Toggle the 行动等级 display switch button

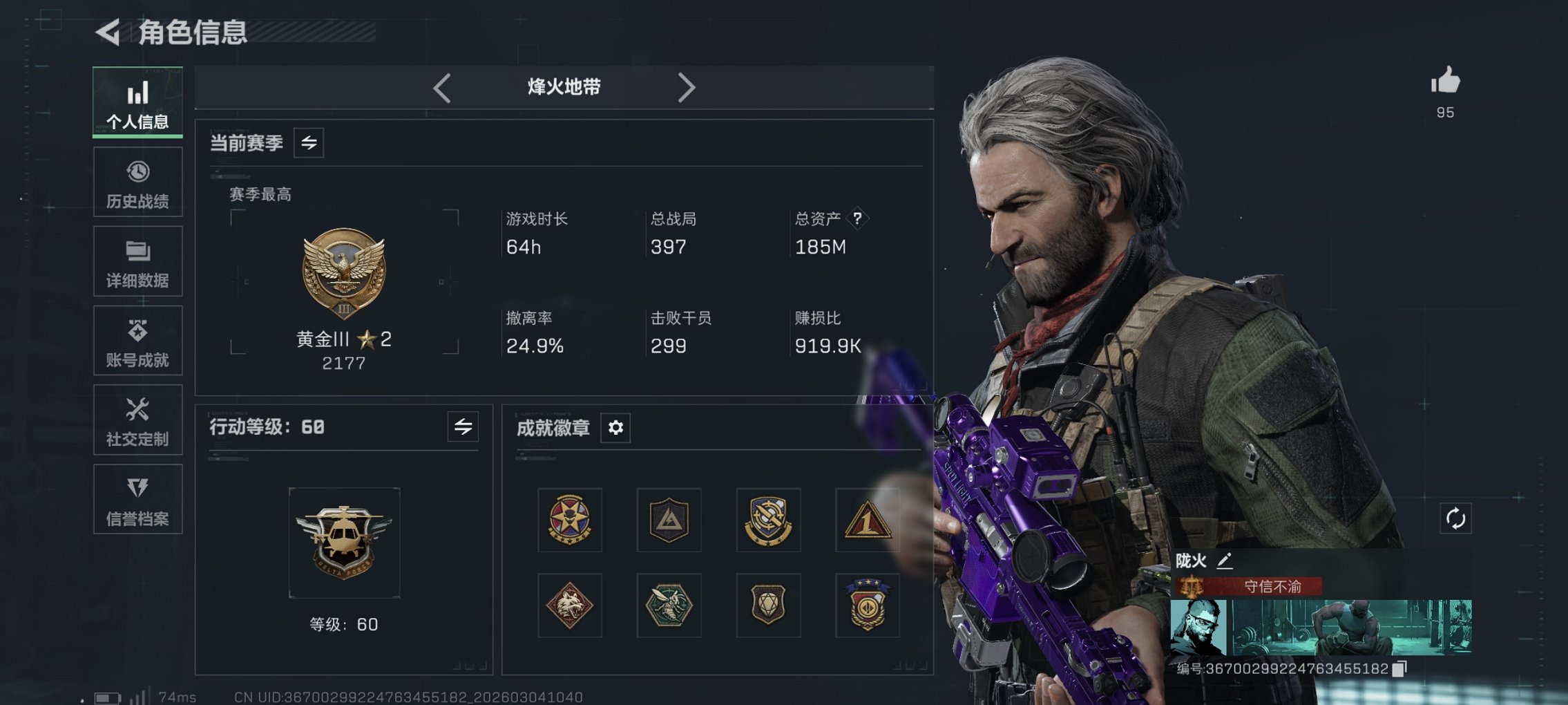(463, 427)
